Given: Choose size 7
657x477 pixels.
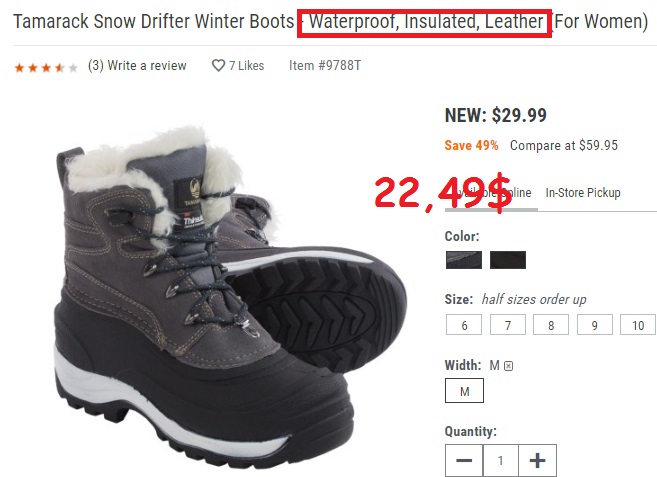Looking at the screenshot, I should (x=508, y=325).
